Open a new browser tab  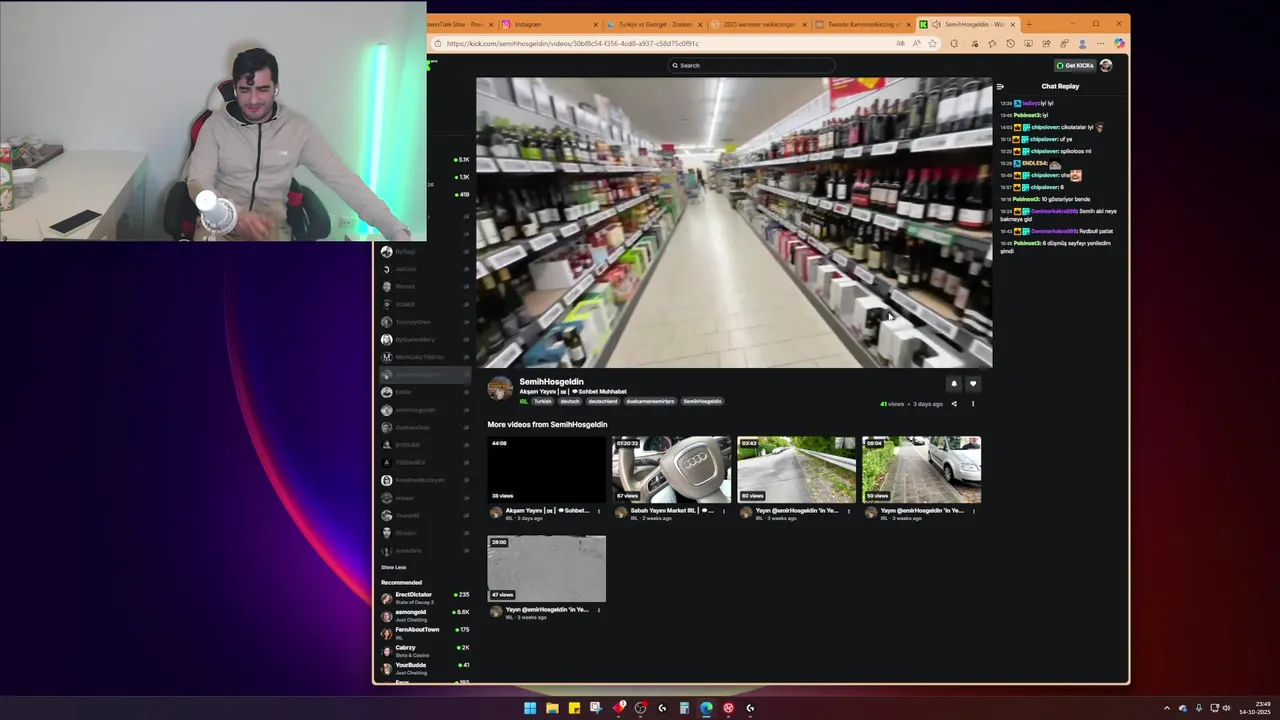point(1029,24)
